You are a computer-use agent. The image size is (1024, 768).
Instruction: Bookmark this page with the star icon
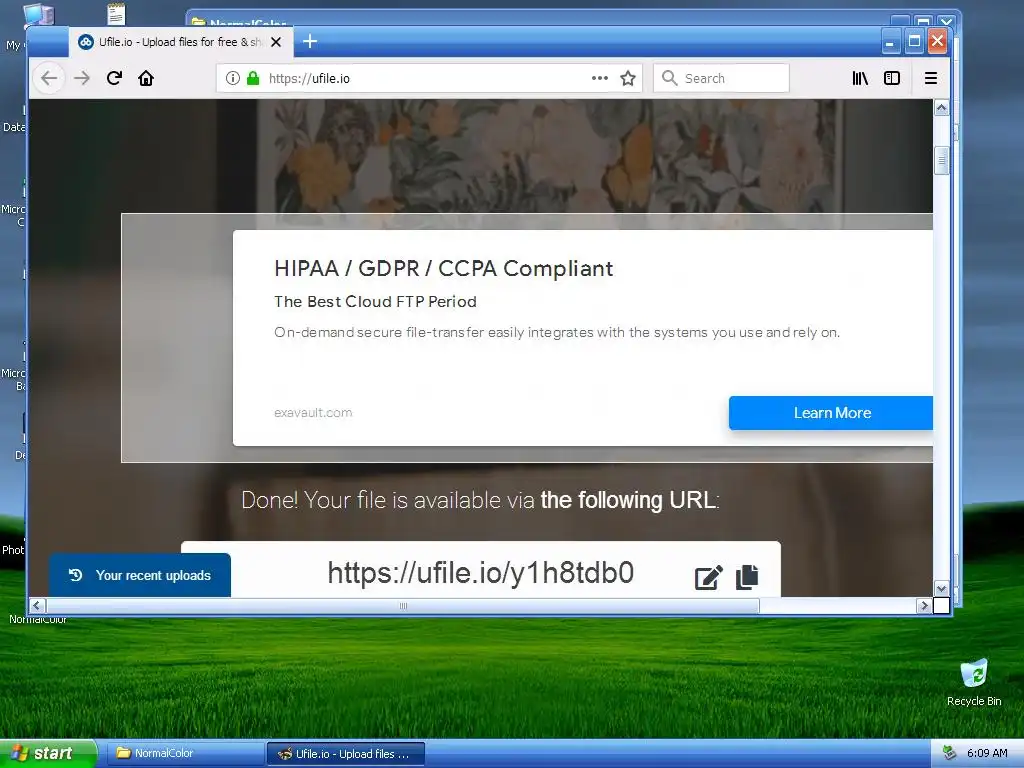click(628, 78)
